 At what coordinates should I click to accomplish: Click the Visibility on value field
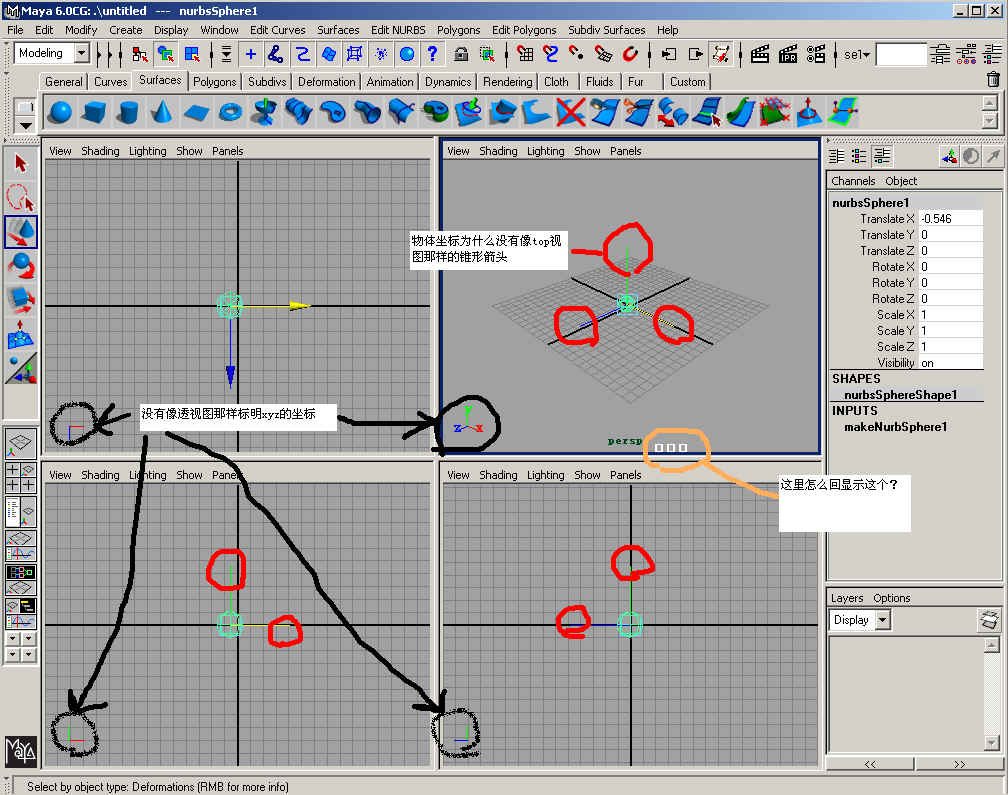(x=951, y=363)
